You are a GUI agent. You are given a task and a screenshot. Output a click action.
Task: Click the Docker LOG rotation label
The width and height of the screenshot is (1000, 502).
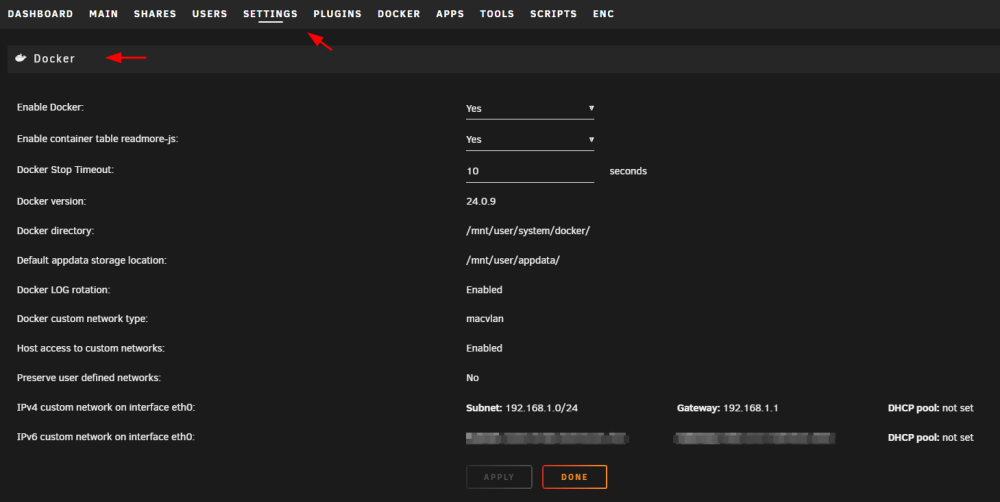[x=63, y=290]
